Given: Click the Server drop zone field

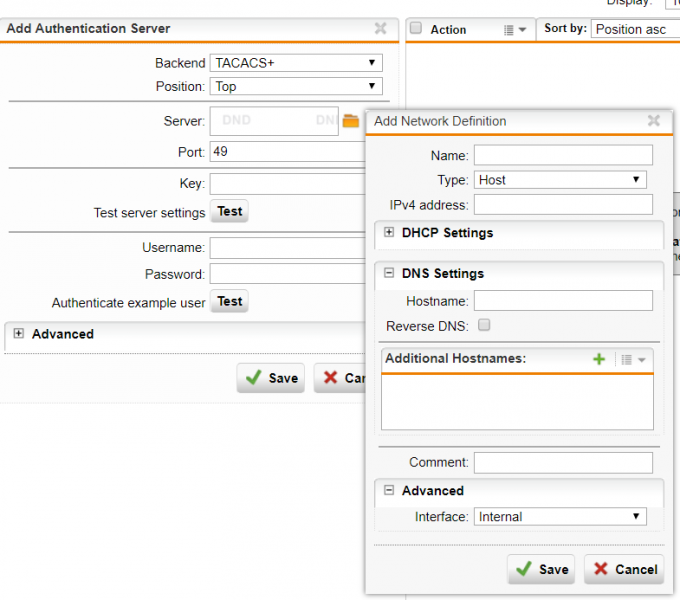Looking at the screenshot, I should 274,121.
